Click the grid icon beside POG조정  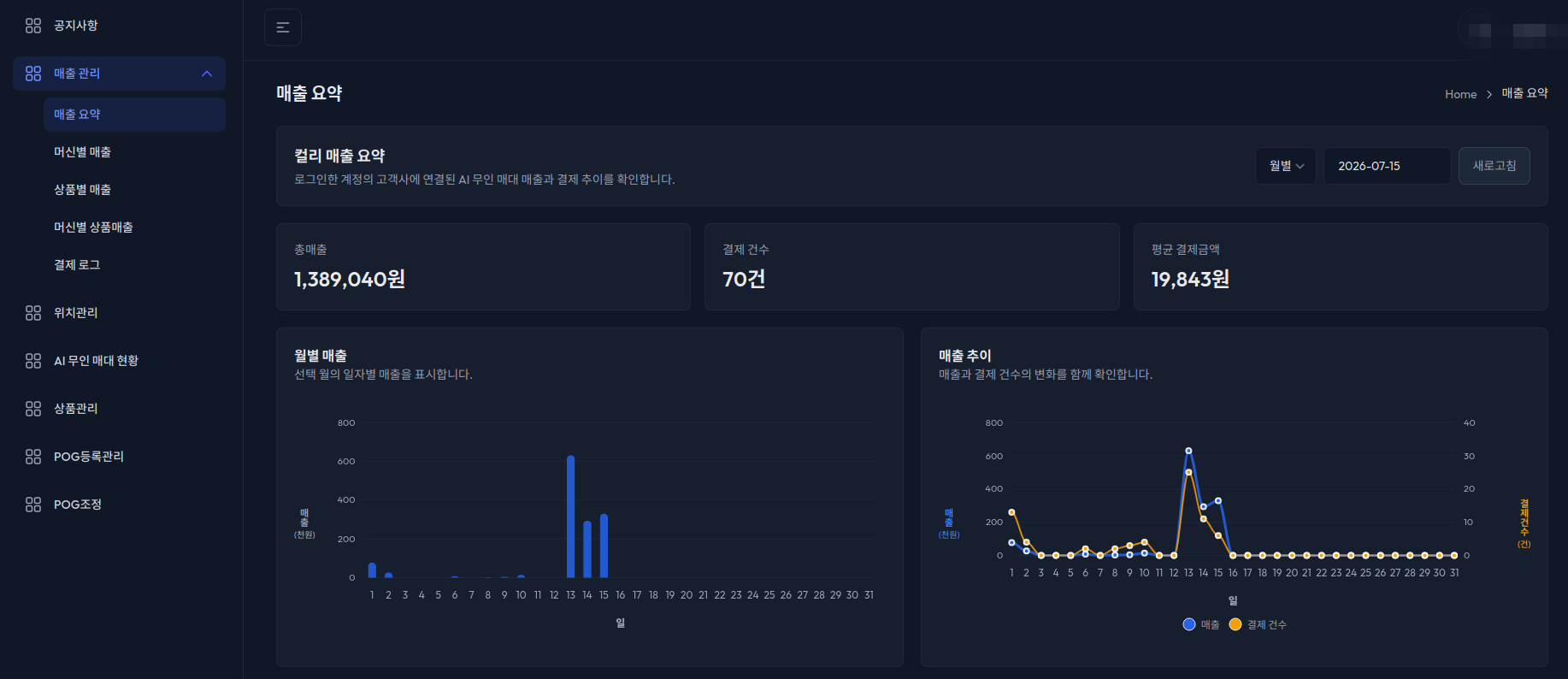point(33,505)
